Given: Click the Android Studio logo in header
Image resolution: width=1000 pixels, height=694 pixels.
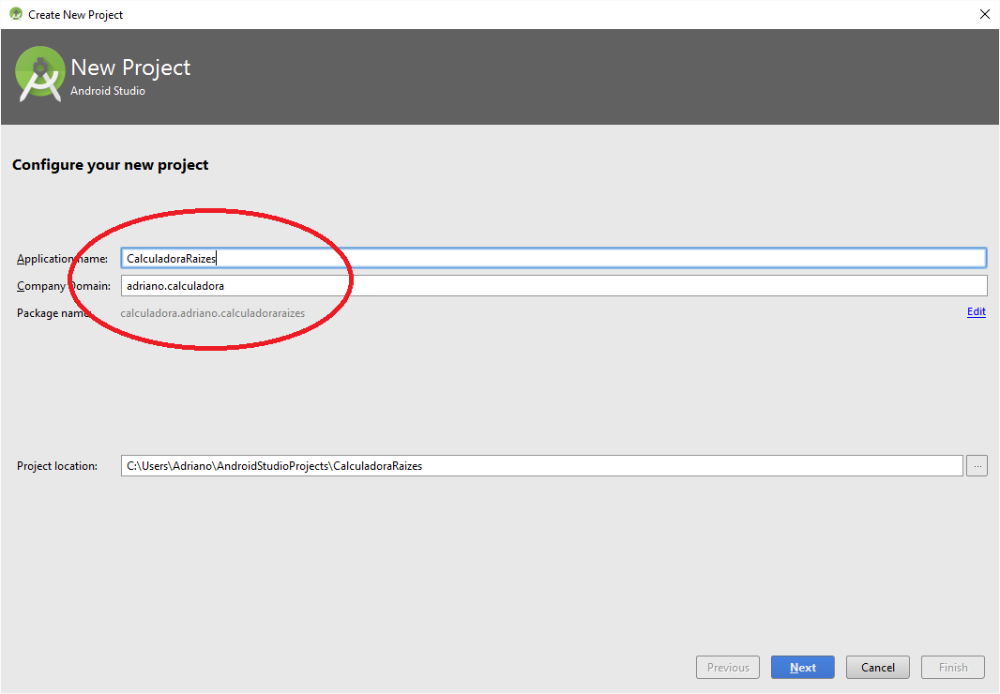Looking at the screenshot, I should click(x=40, y=73).
